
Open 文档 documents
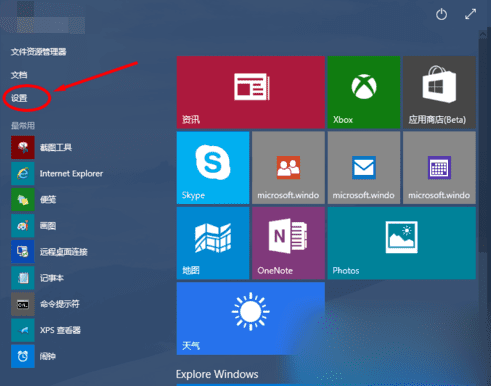[19, 75]
